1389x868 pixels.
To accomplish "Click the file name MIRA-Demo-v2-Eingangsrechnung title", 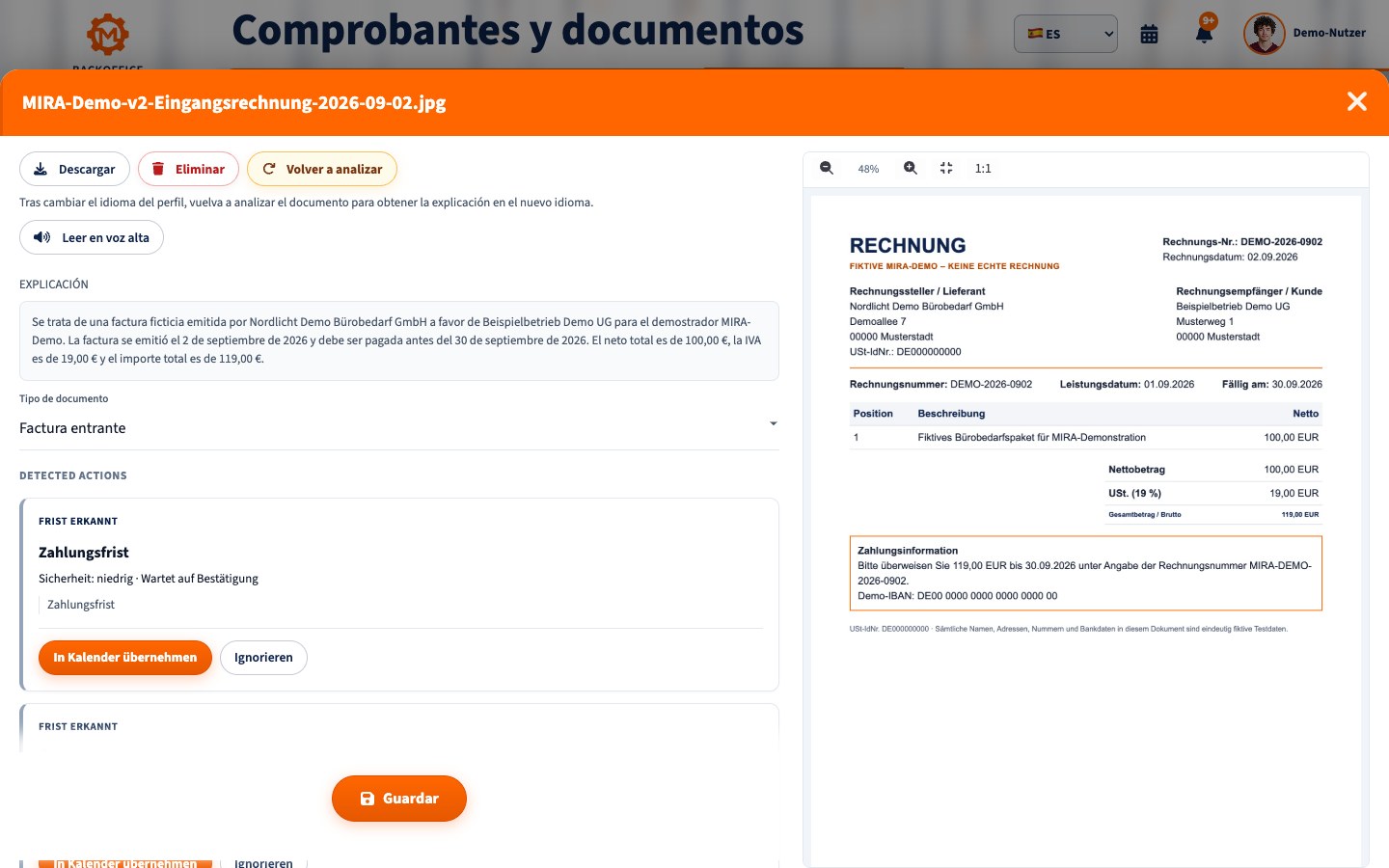I will [234, 102].
